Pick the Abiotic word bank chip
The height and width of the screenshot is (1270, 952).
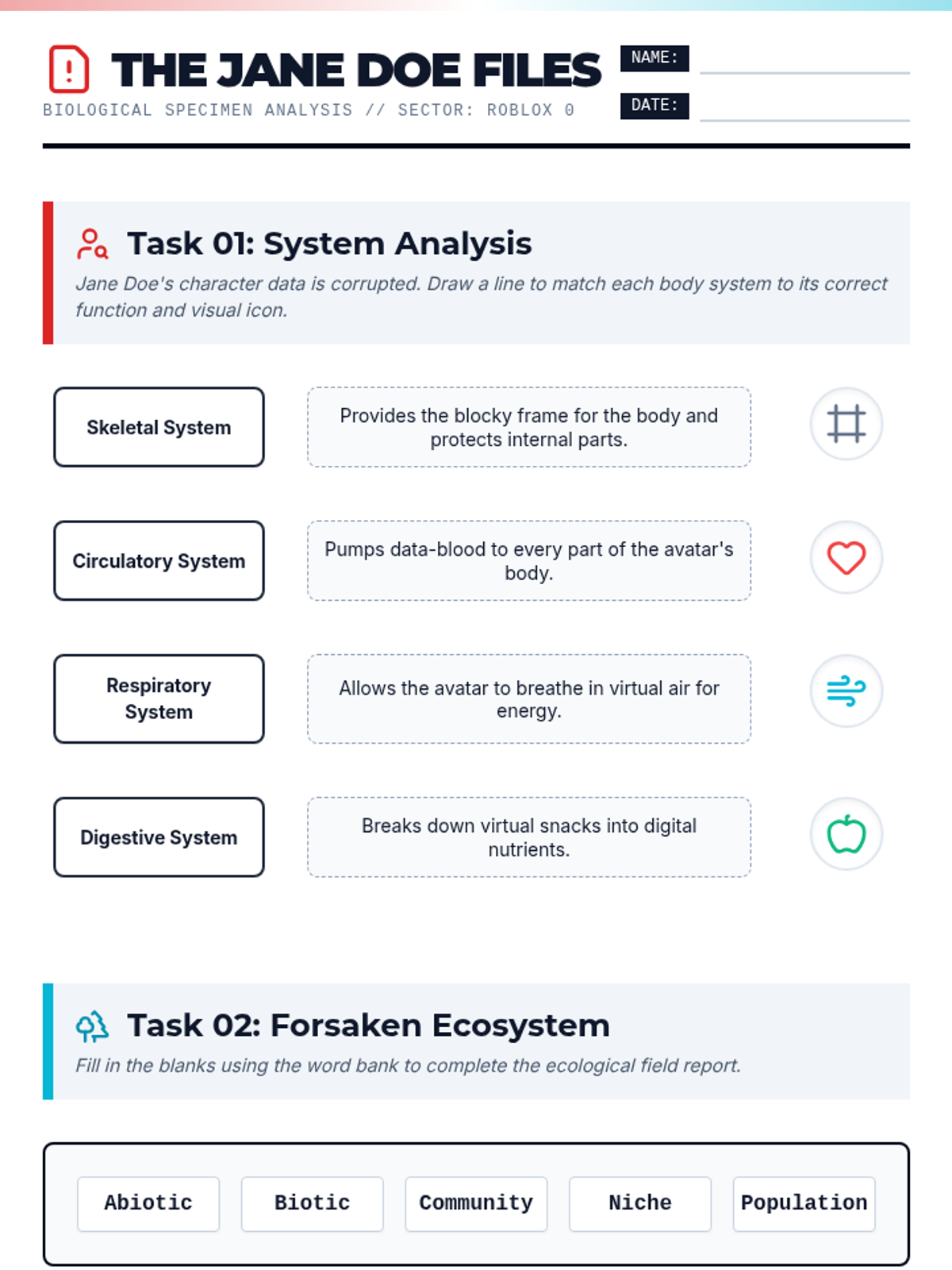148,1203
